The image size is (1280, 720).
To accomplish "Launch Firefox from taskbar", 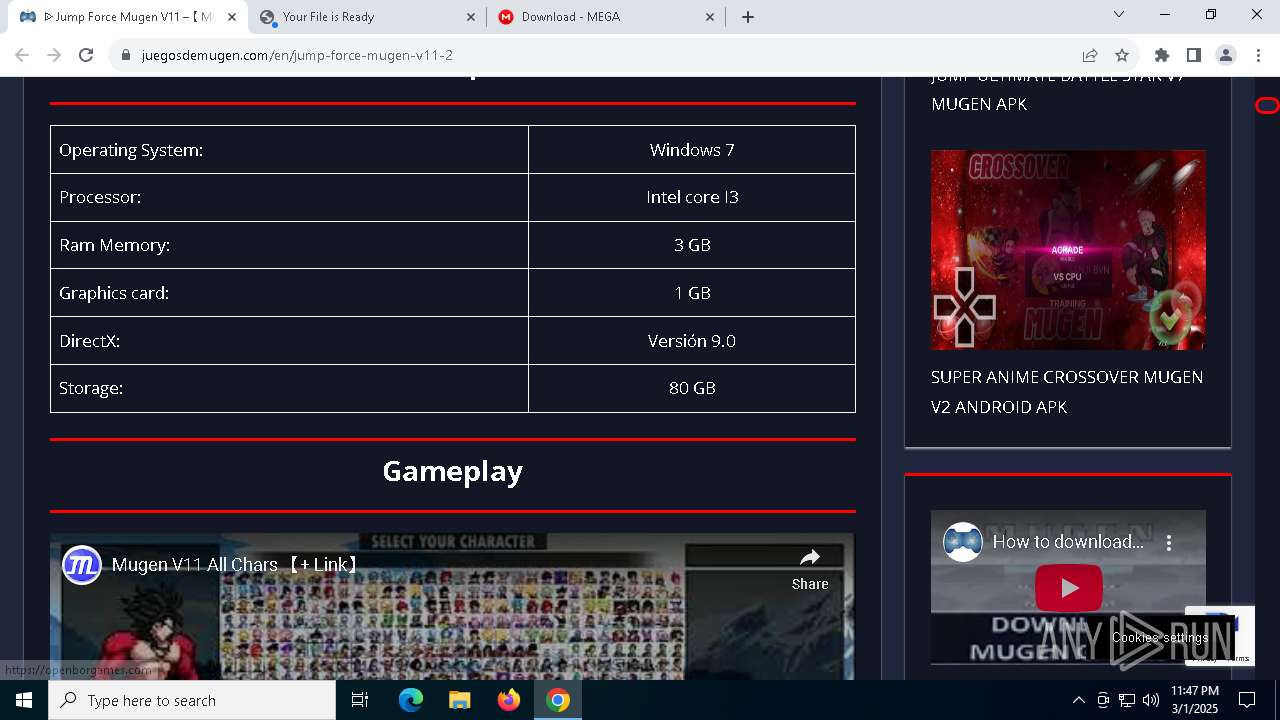I will click(x=509, y=700).
